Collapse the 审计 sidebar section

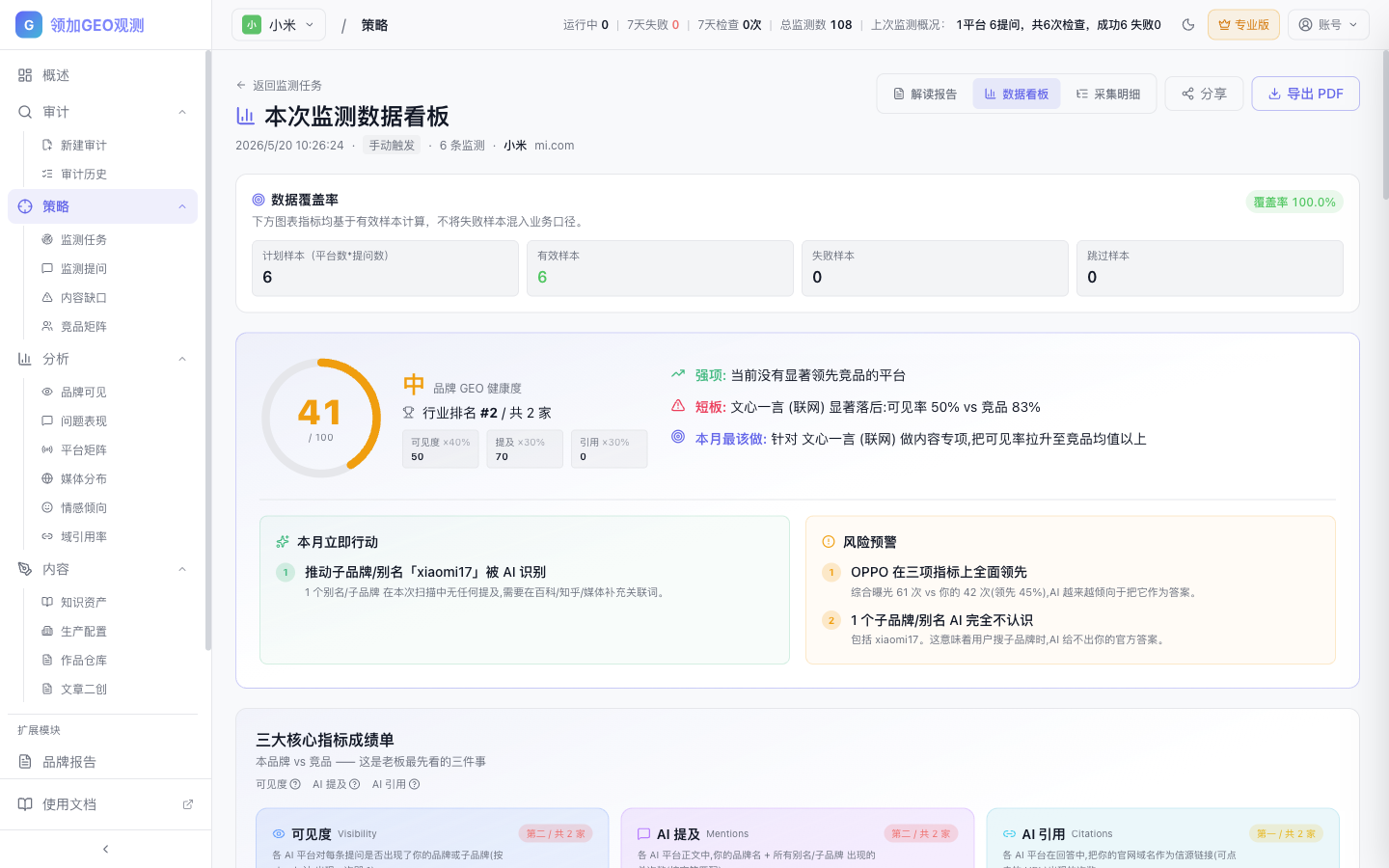pos(182,113)
